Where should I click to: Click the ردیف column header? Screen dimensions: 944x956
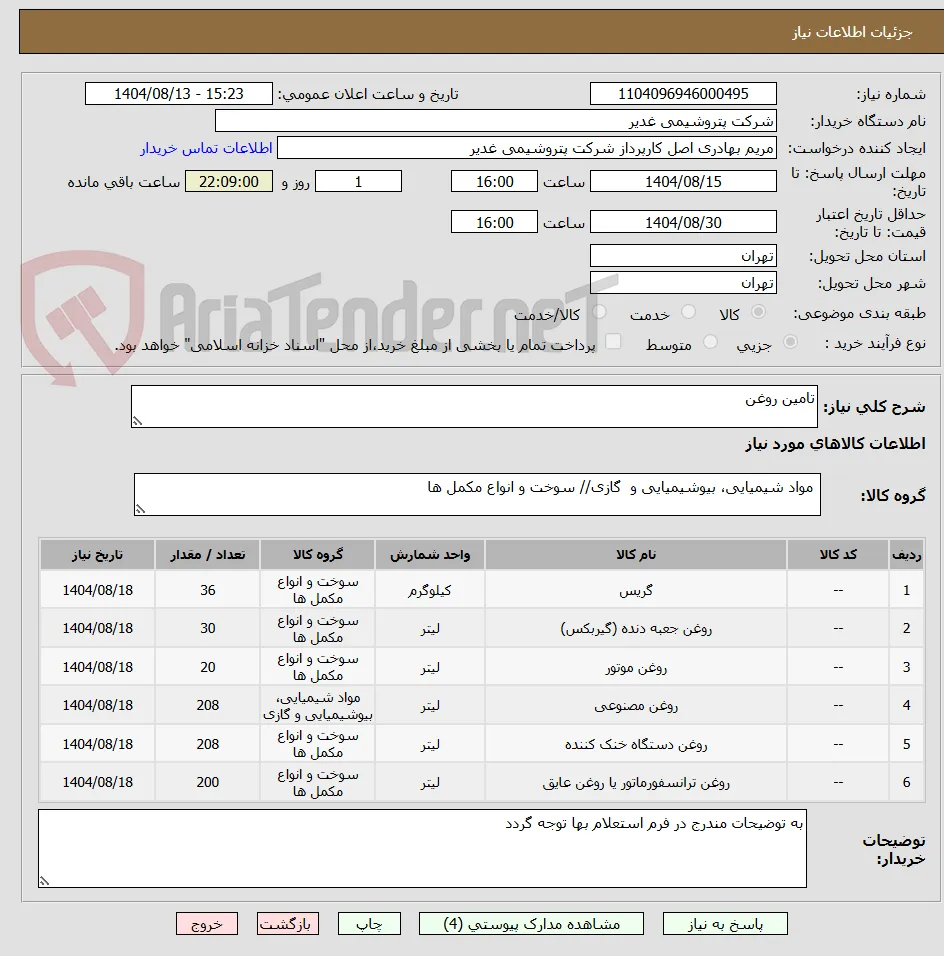coord(907,554)
